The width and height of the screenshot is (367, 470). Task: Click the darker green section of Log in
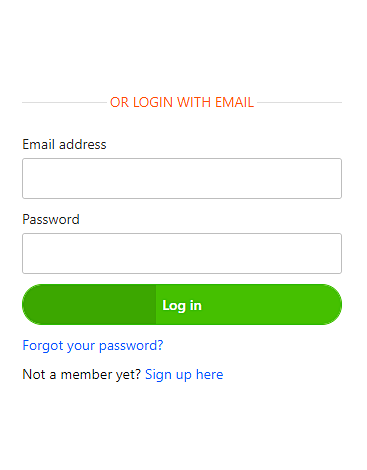[x=89, y=304]
